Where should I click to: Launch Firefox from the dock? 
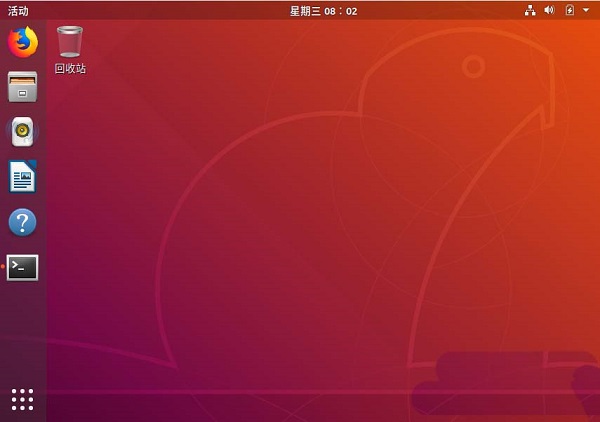[x=22, y=42]
